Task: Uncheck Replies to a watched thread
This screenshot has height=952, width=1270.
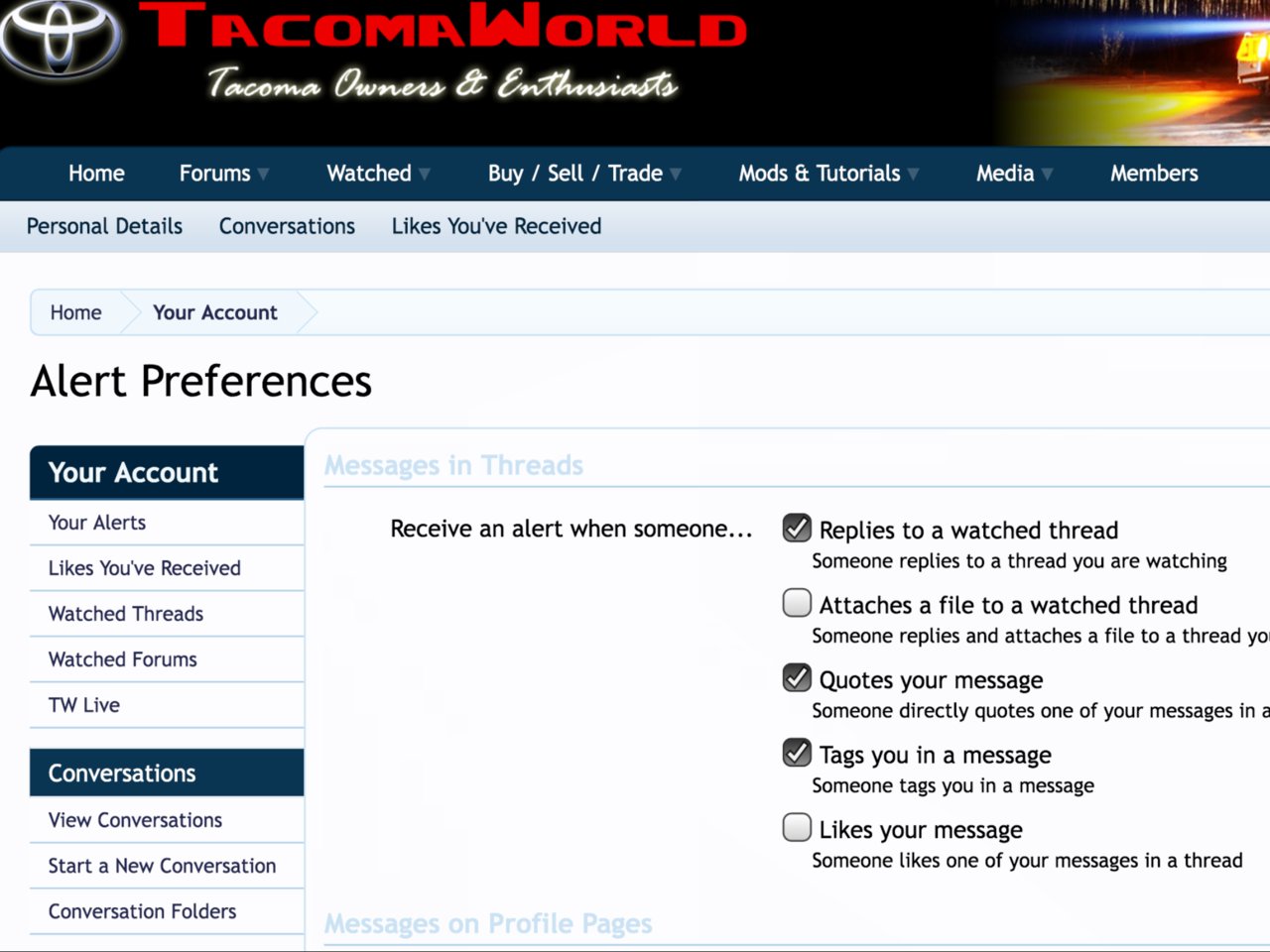Action: tap(797, 528)
